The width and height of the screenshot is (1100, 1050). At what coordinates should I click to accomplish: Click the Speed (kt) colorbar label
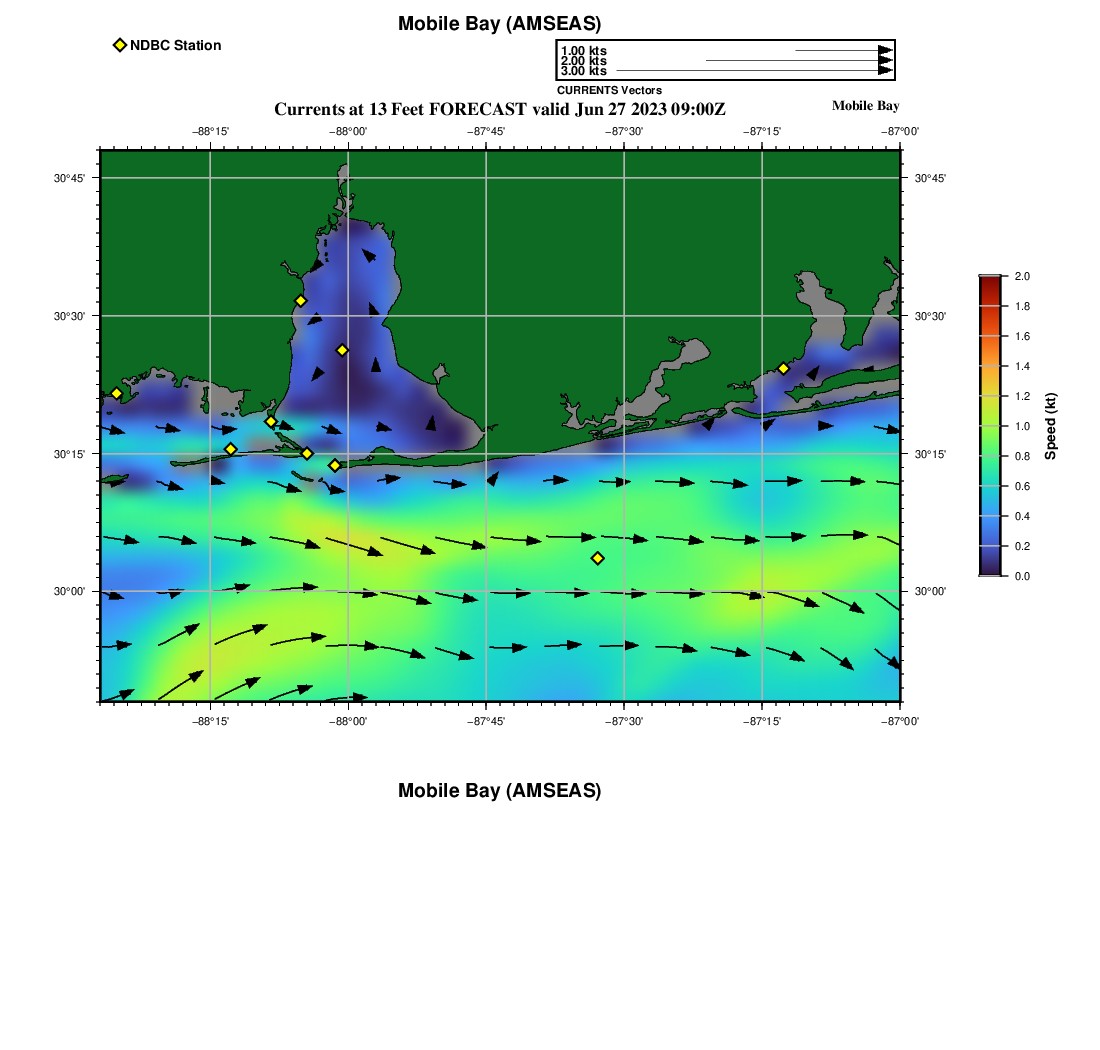[x=1050, y=426]
